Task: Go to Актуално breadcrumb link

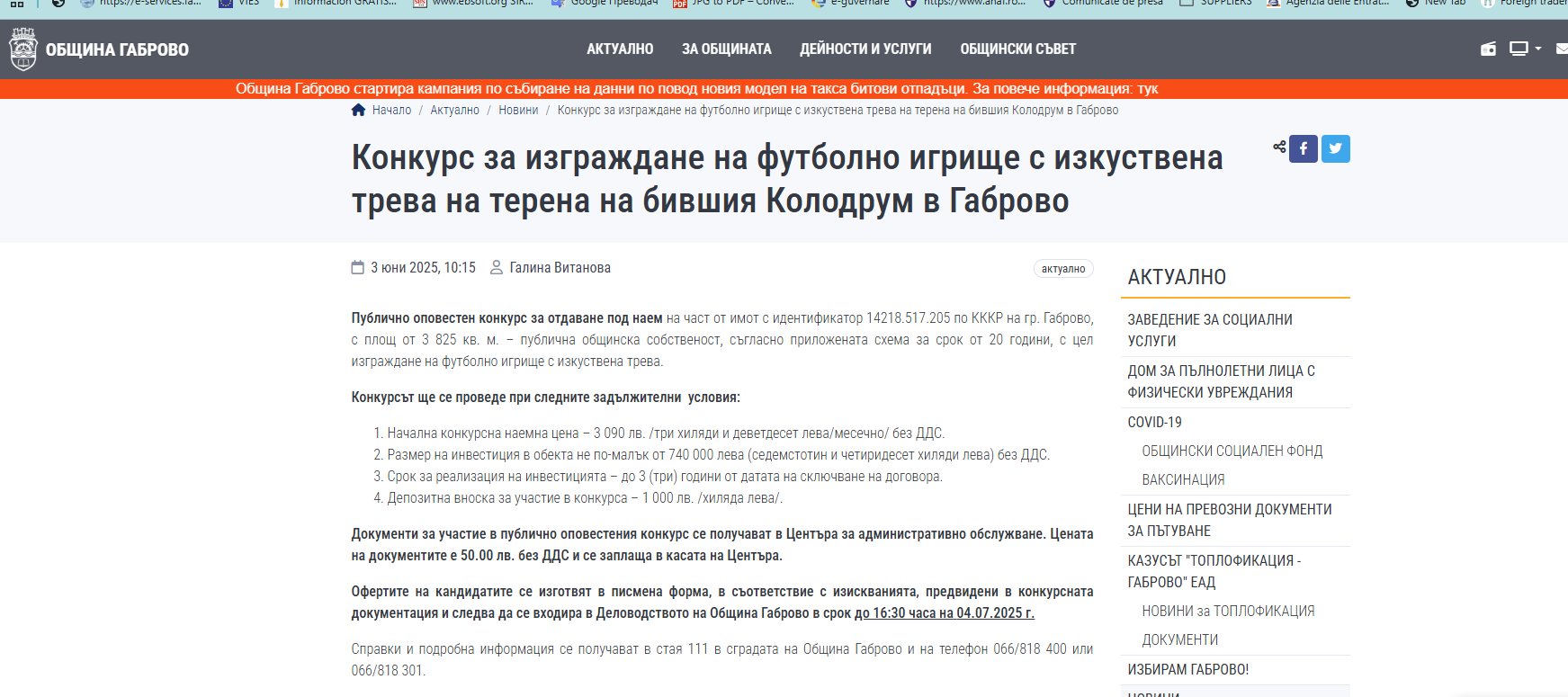Action: click(454, 110)
